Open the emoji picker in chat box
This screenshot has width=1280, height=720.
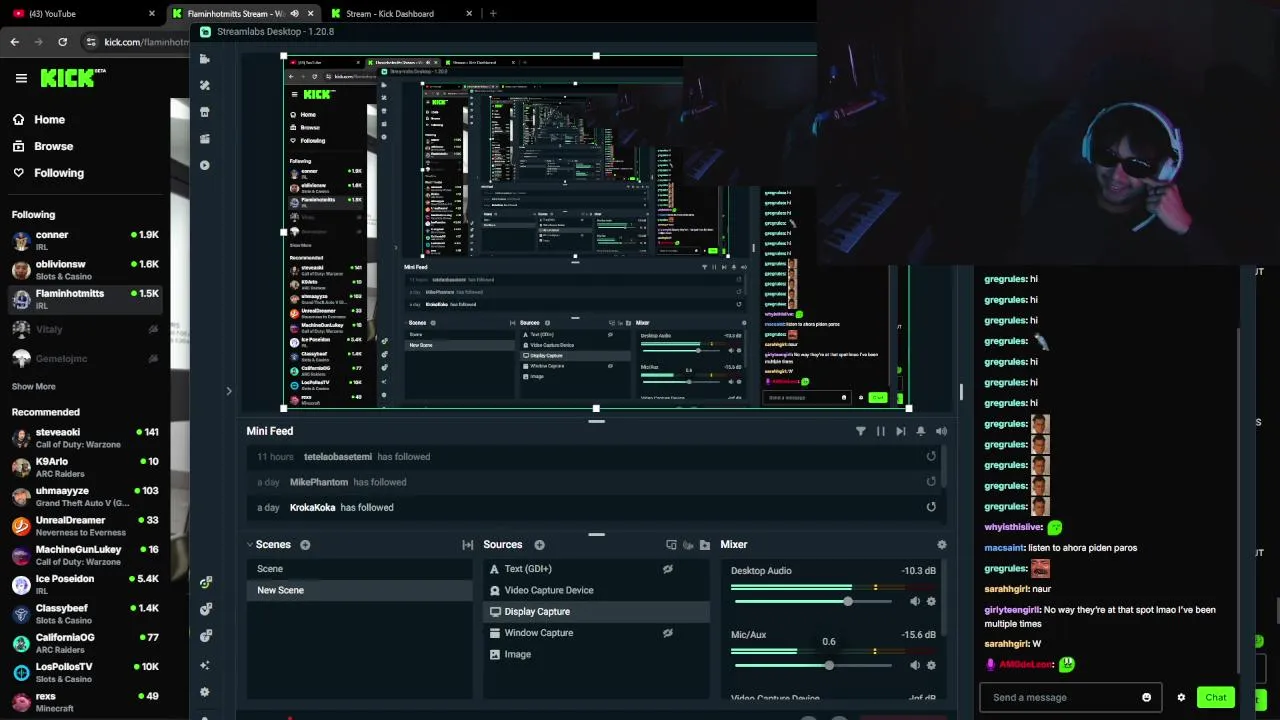pyautogui.click(x=1146, y=698)
